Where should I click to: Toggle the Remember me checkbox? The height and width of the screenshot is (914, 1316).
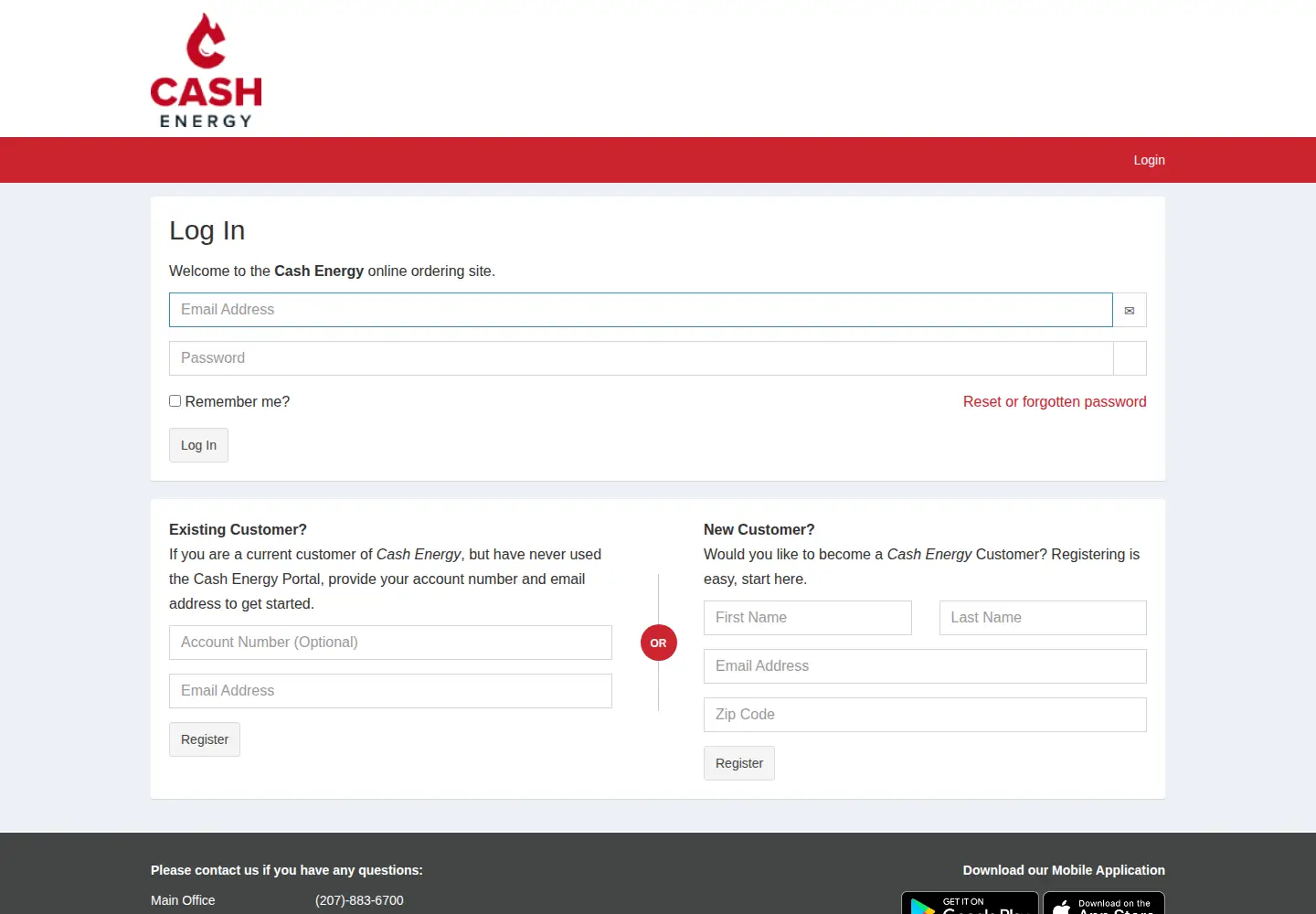(175, 401)
